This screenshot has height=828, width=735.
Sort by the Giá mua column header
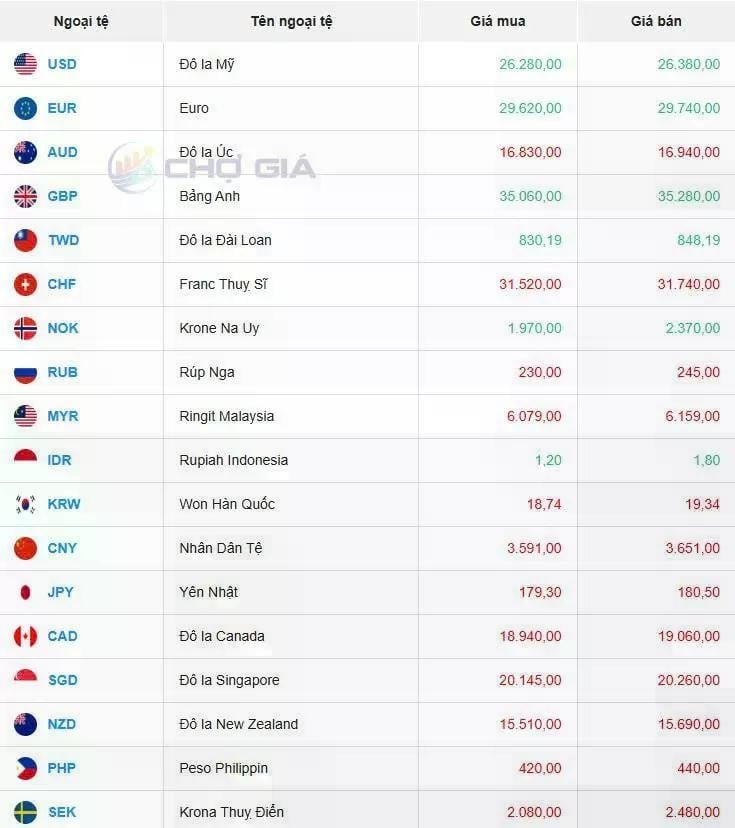tap(498, 21)
